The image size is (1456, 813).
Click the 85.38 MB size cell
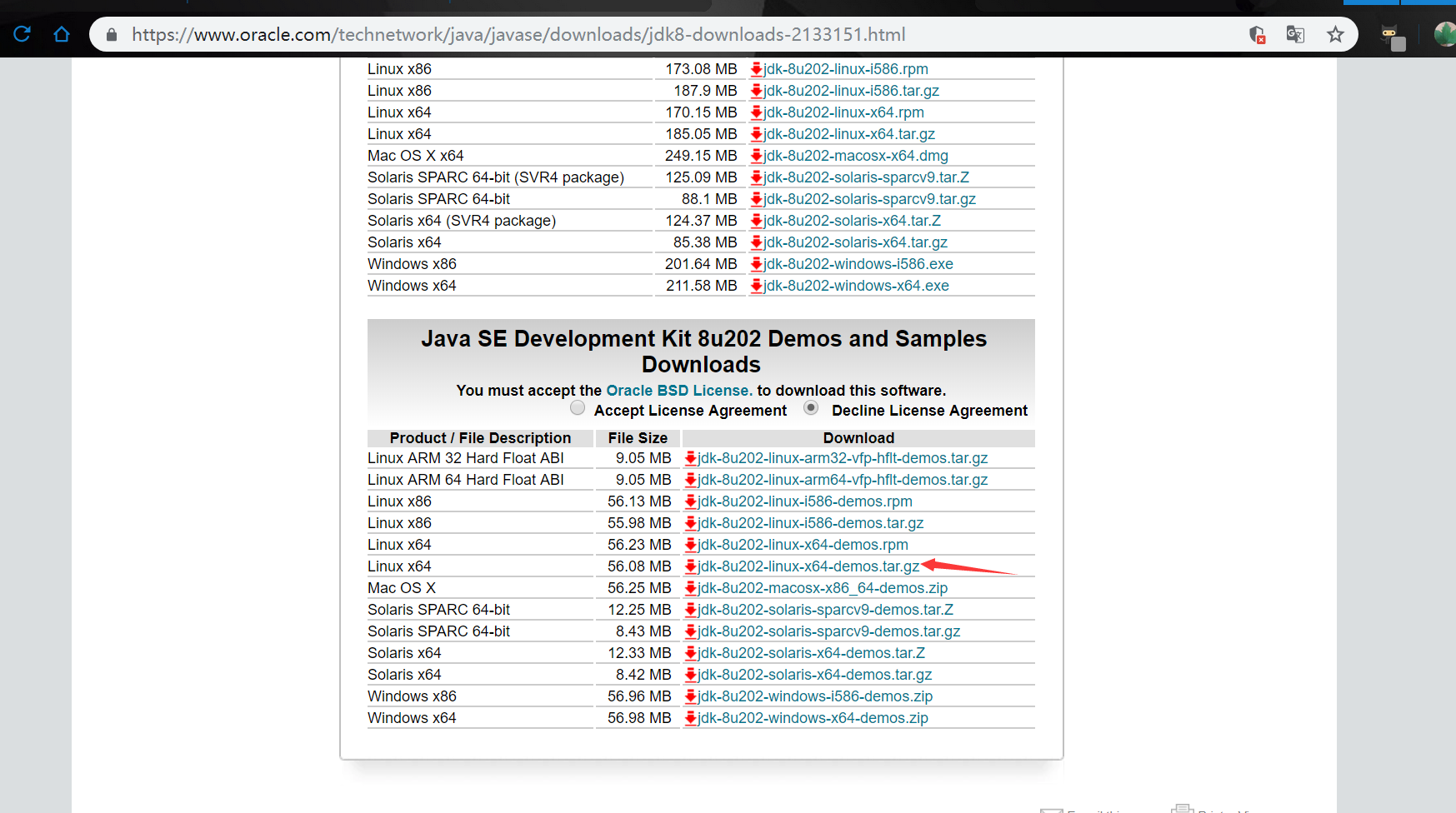point(705,242)
